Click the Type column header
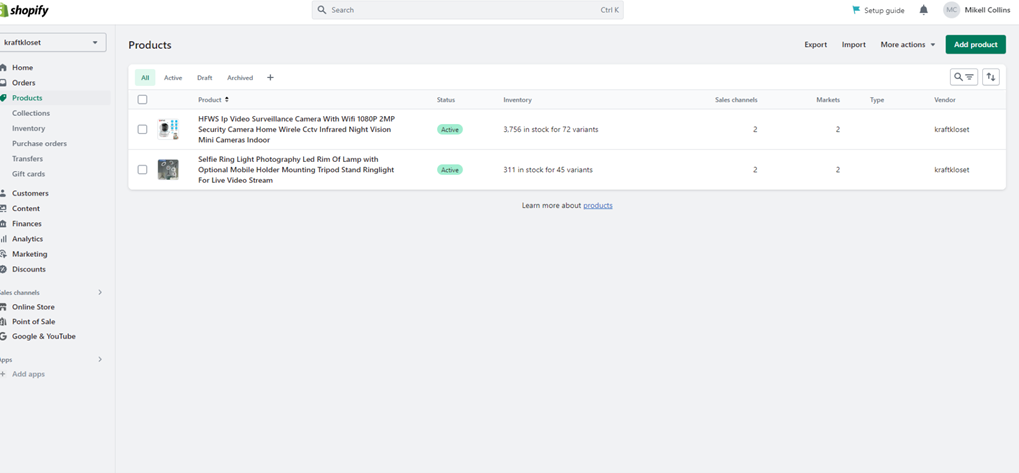This screenshot has height=473, width=1019. coord(877,100)
